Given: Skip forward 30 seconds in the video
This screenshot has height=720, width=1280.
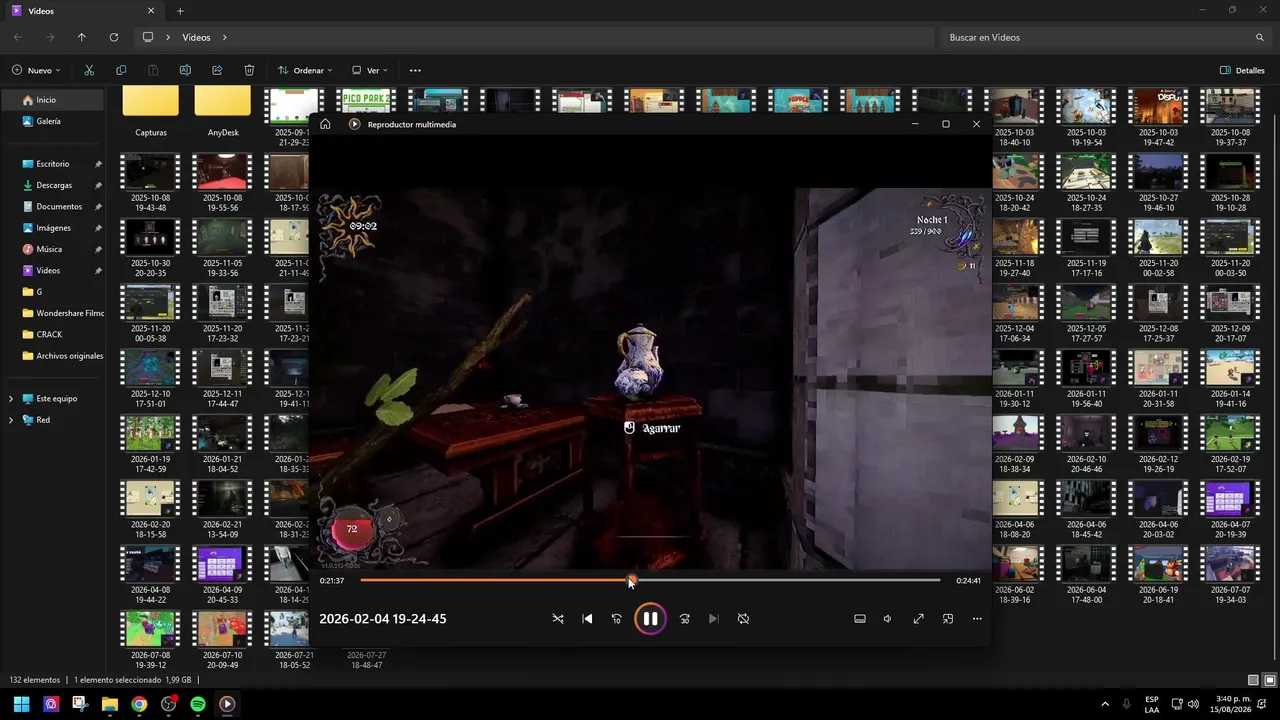Looking at the screenshot, I should click(684, 619).
